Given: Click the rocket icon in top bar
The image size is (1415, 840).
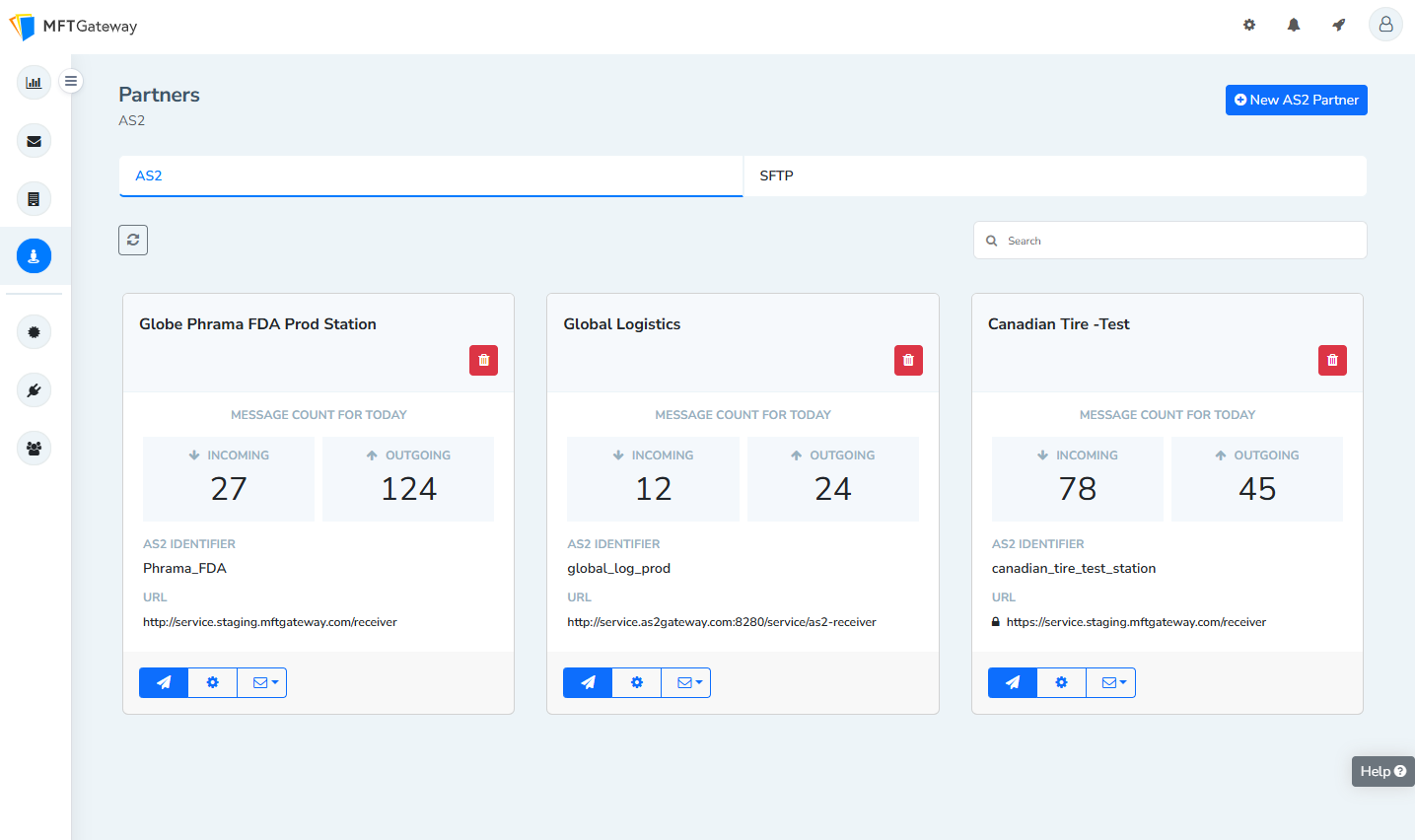Looking at the screenshot, I should pos(1338,25).
